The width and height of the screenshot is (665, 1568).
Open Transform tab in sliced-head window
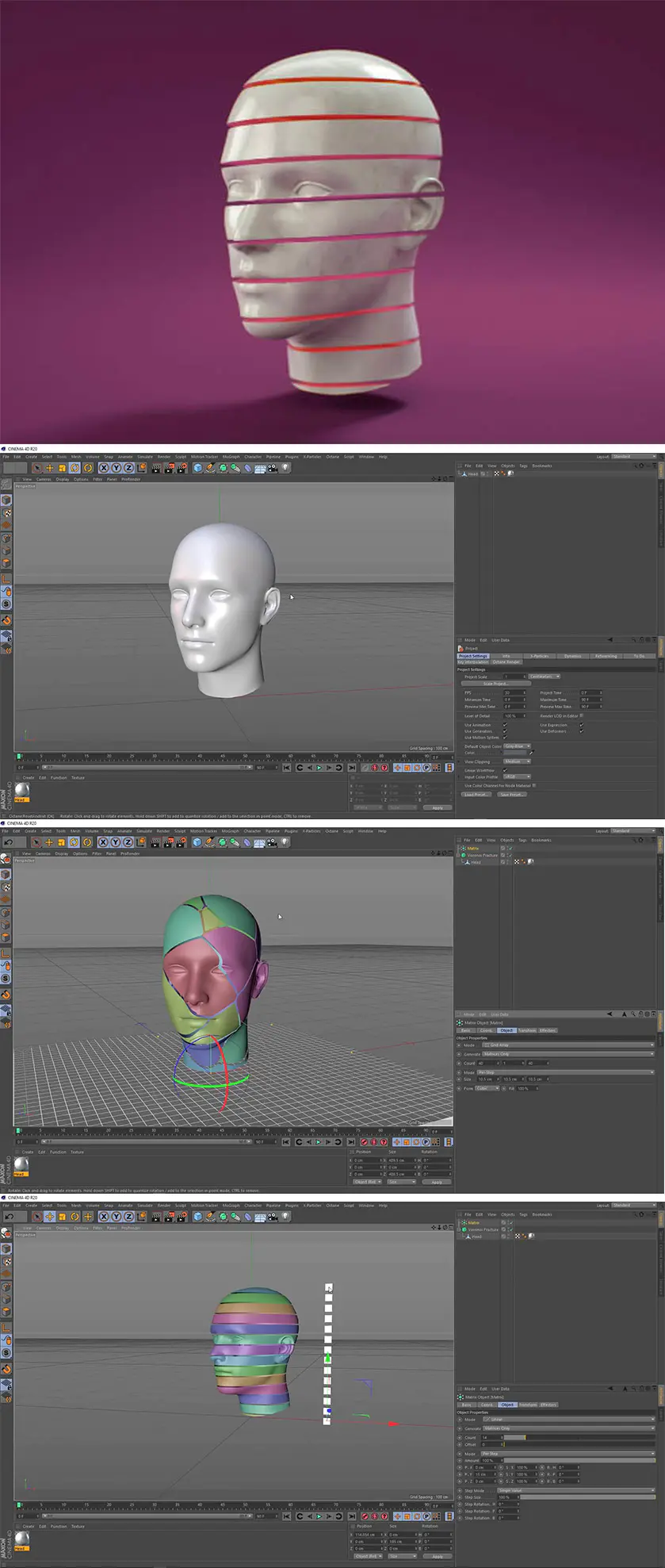(x=527, y=1405)
